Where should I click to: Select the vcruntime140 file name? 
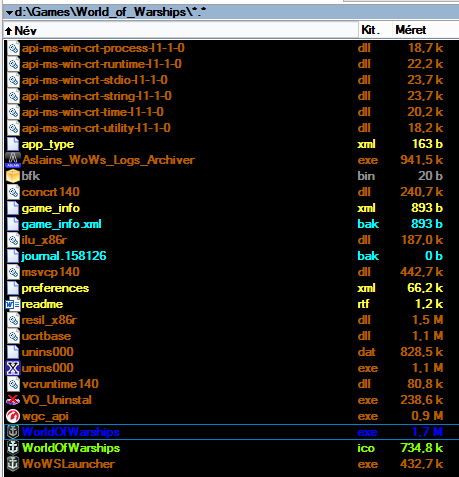pos(60,384)
